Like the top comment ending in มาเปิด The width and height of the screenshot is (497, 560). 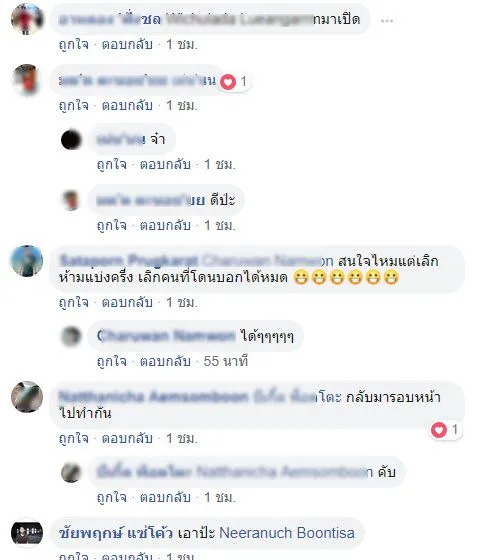[x=74, y=44]
